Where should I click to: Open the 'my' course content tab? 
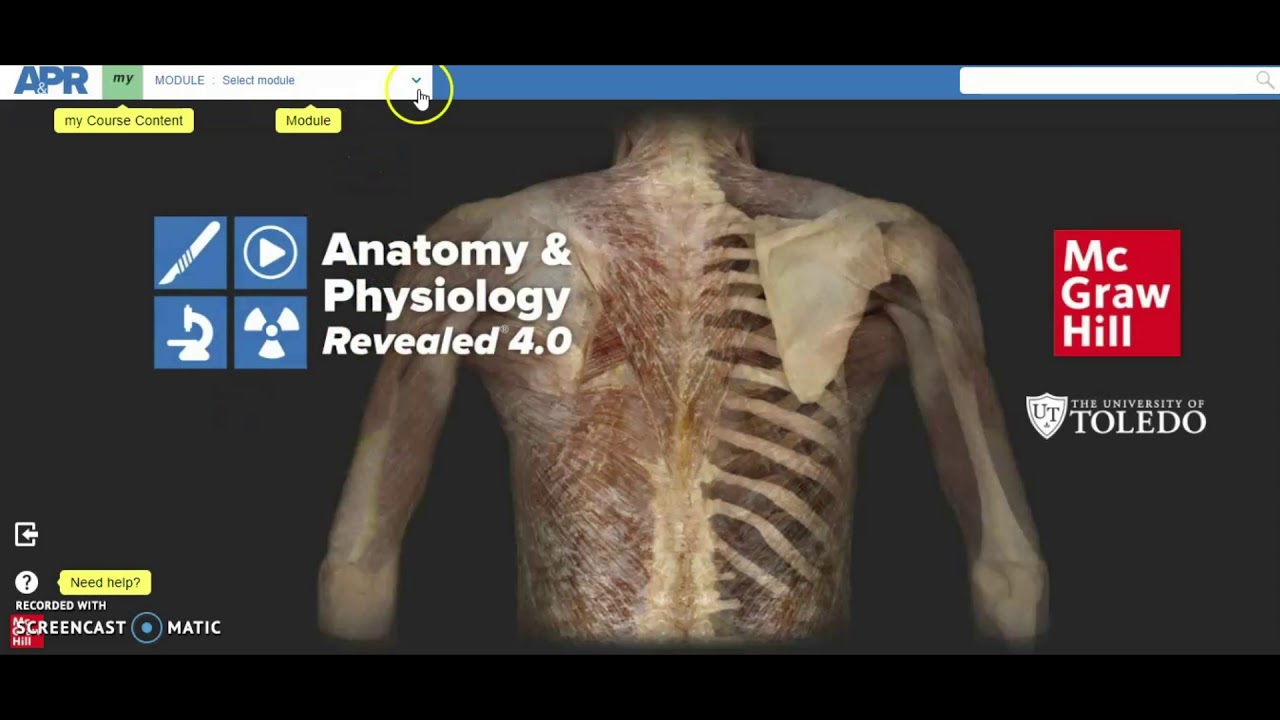pyautogui.click(x=123, y=81)
